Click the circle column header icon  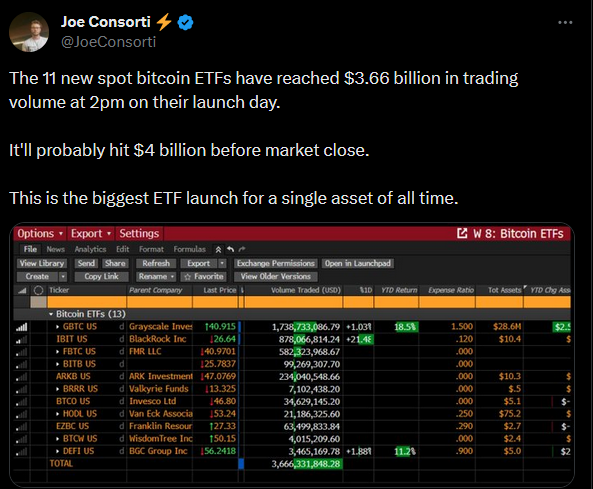(x=38, y=290)
